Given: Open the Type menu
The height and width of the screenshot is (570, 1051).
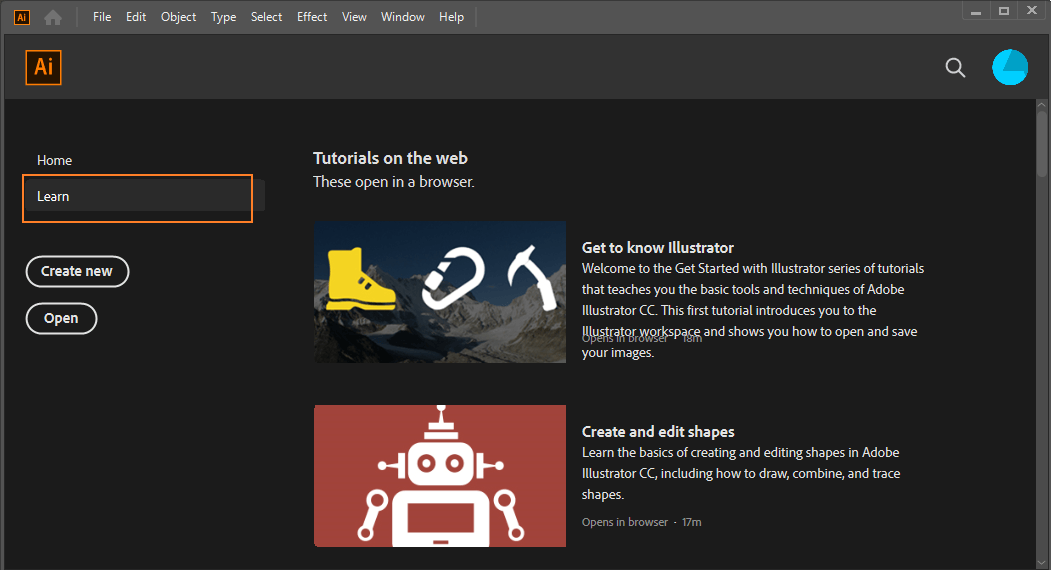Looking at the screenshot, I should pos(224,17).
